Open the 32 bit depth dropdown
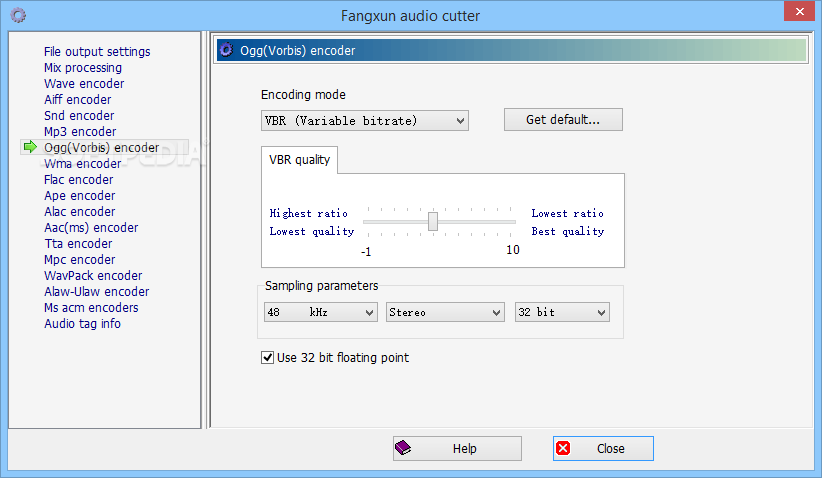822x478 pixels. (x=562, y=312)
